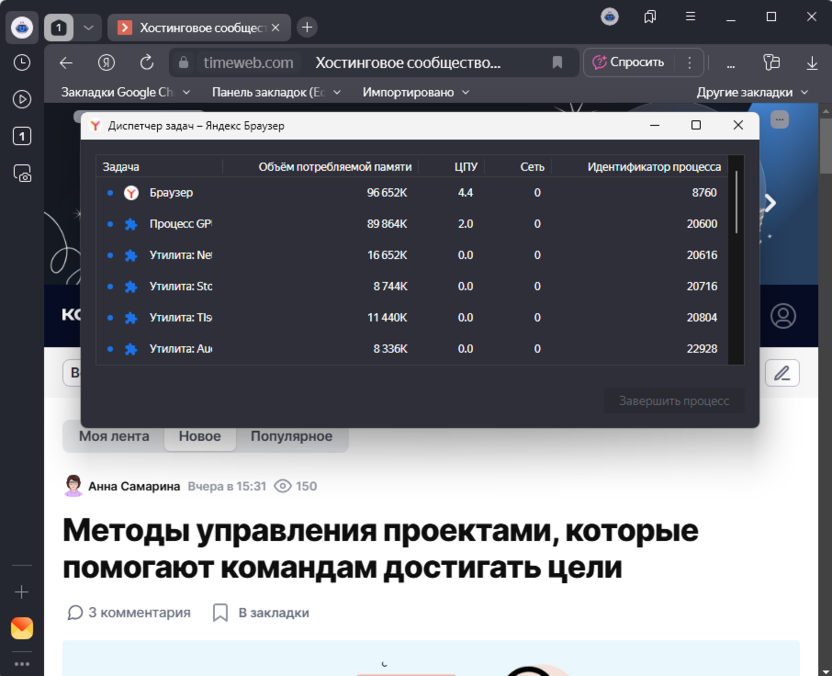Open the sidebar panel toggle icon in toolbar
Viewport: 832px width, 676px height.
[771, 63]
